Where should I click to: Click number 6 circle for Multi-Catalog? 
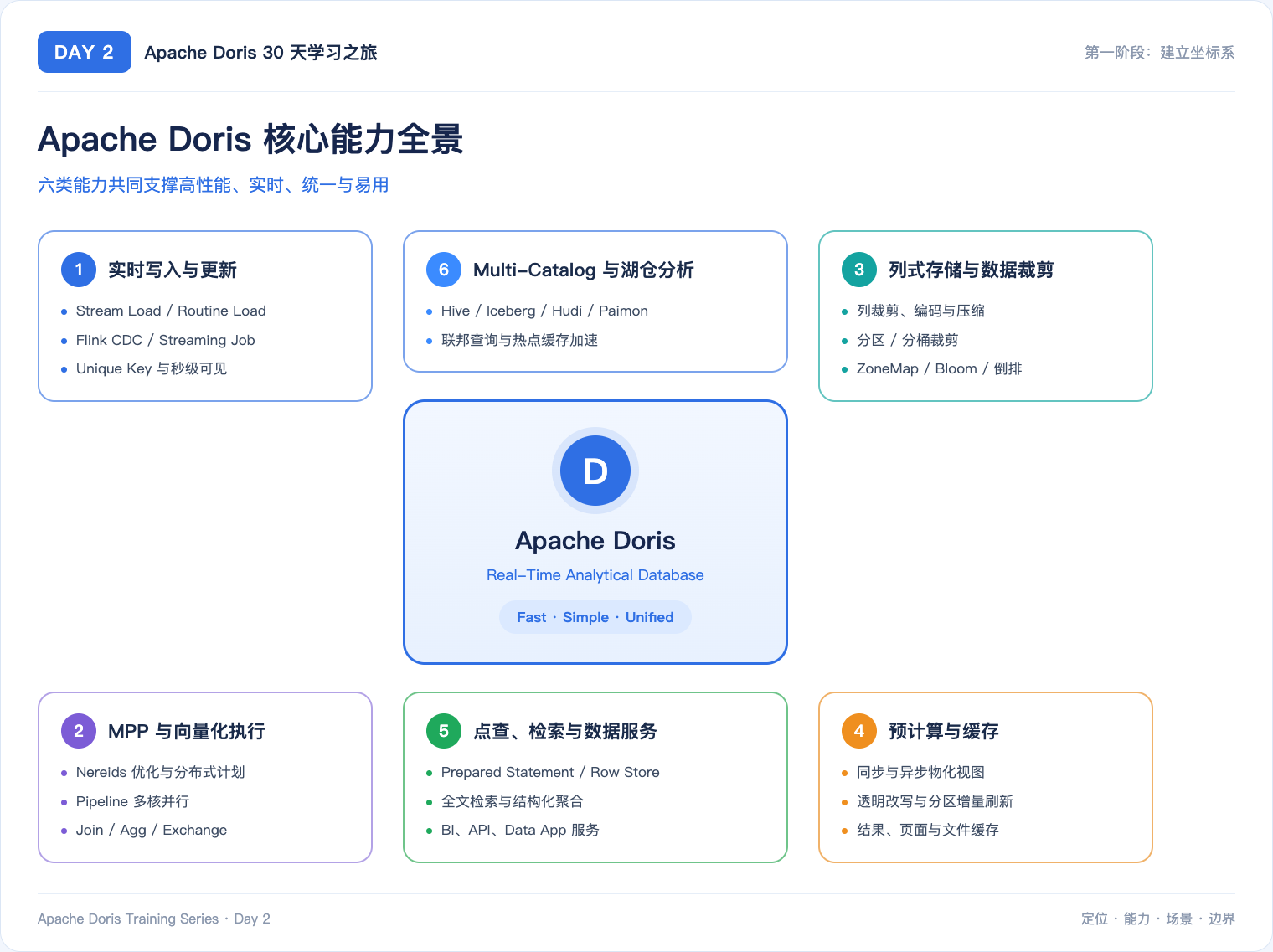pos(444,270)
